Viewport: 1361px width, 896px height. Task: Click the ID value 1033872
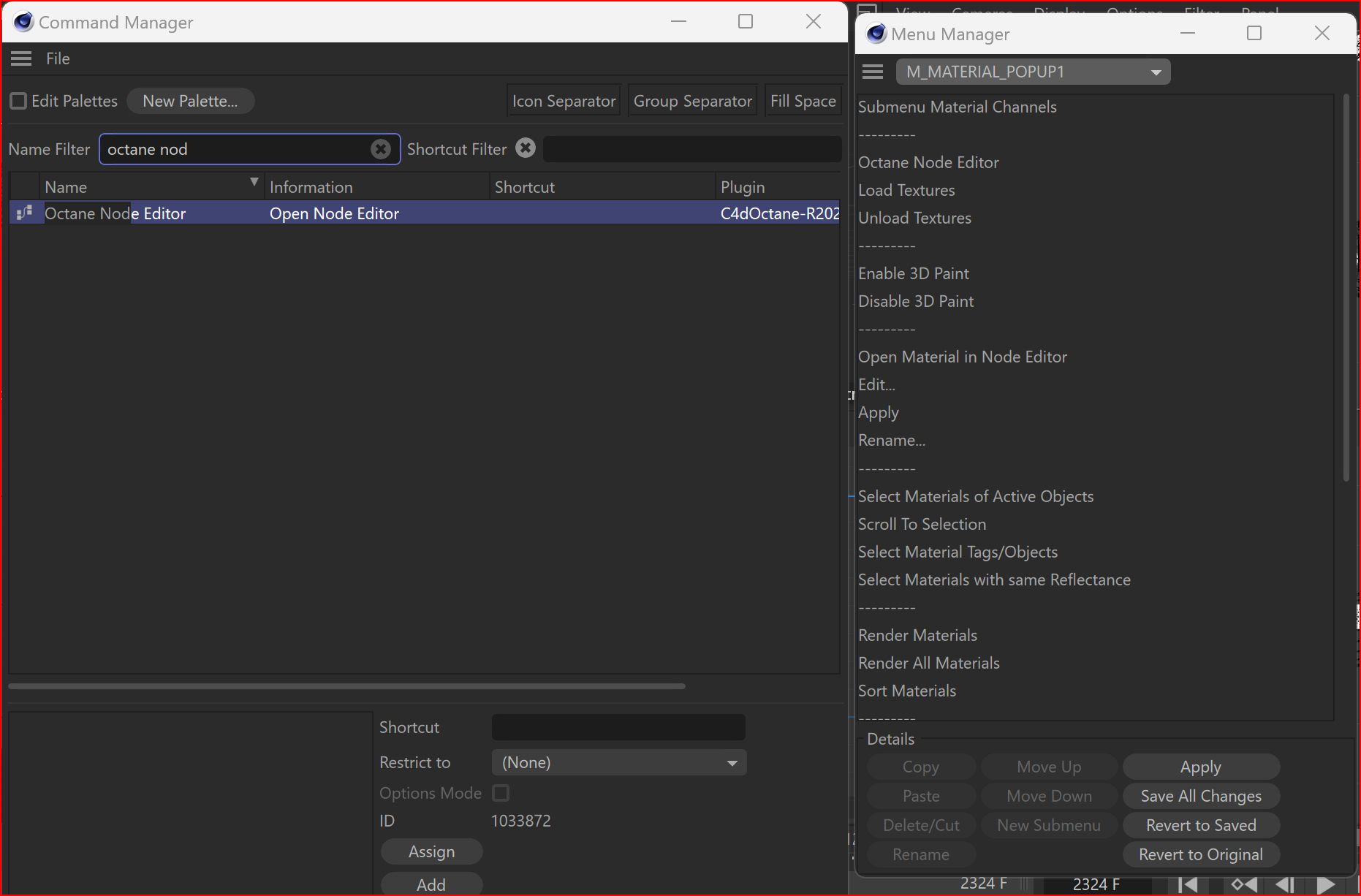[x=521, y=821]
